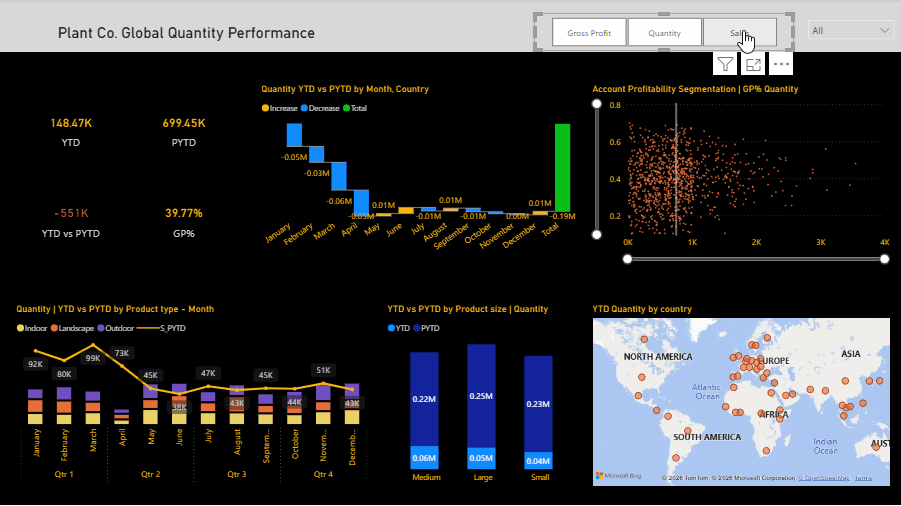Toggle the Landscape legend item
The height and width of the screenshot is (506, 901).
tap(72, 329)
